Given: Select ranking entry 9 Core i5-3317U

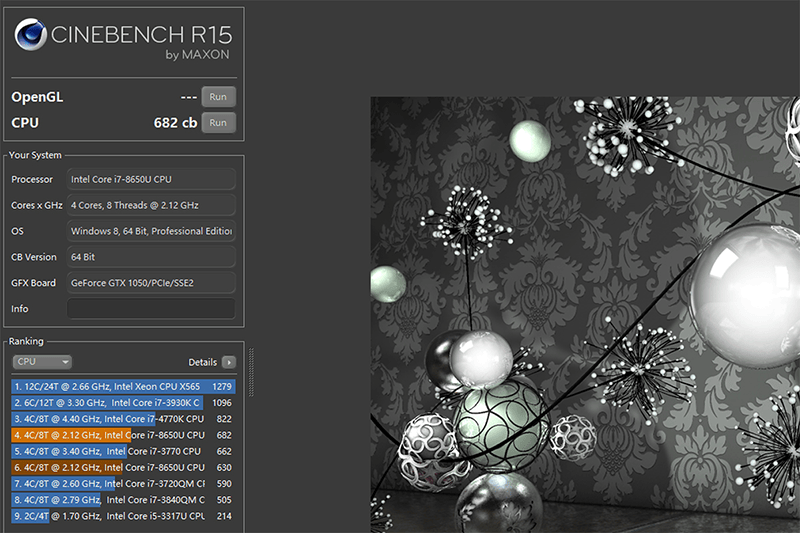Looking at the screenshot, I should (x=123, y=516).
